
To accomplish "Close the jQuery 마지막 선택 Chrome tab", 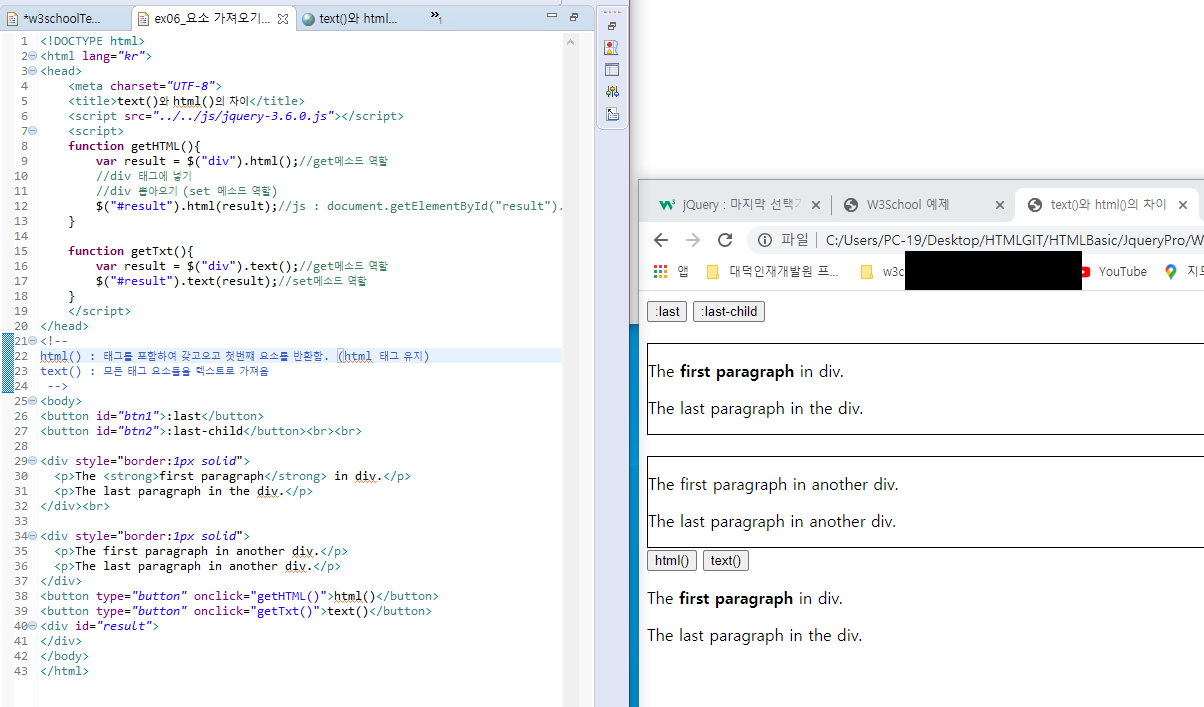I will pos(816,205).
